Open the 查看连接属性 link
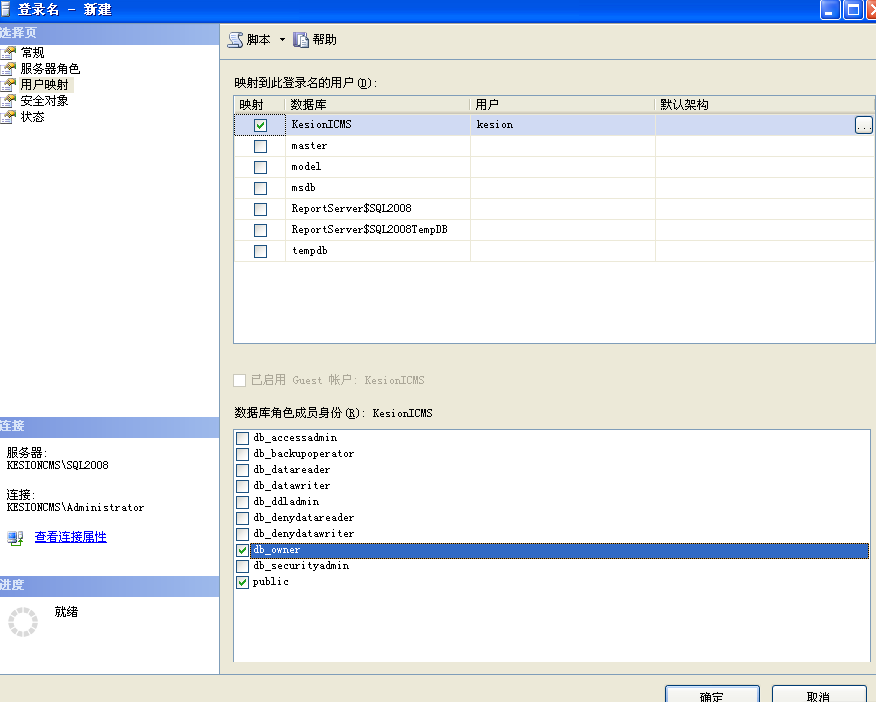The image size is (876, 702). [x=68, y=537]
